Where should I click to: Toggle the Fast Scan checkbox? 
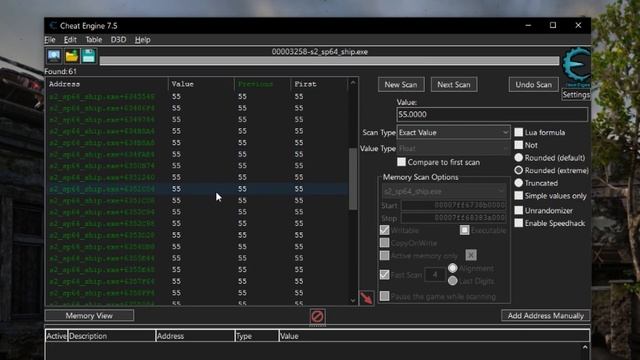(384, 275)
